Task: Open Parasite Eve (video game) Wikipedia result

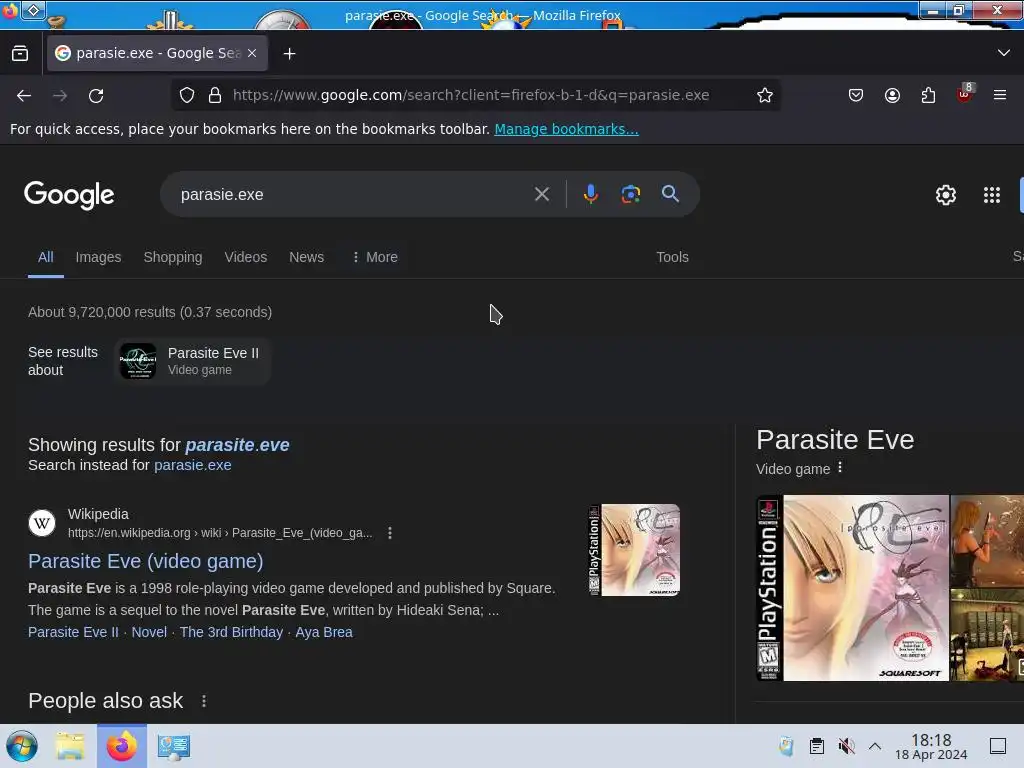Action: (146, 561)
